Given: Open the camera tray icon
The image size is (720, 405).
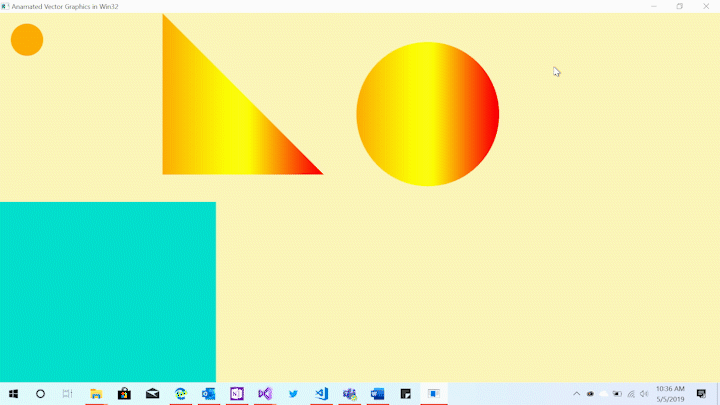Looking at the screenshot, I should (x=591, y=394).
